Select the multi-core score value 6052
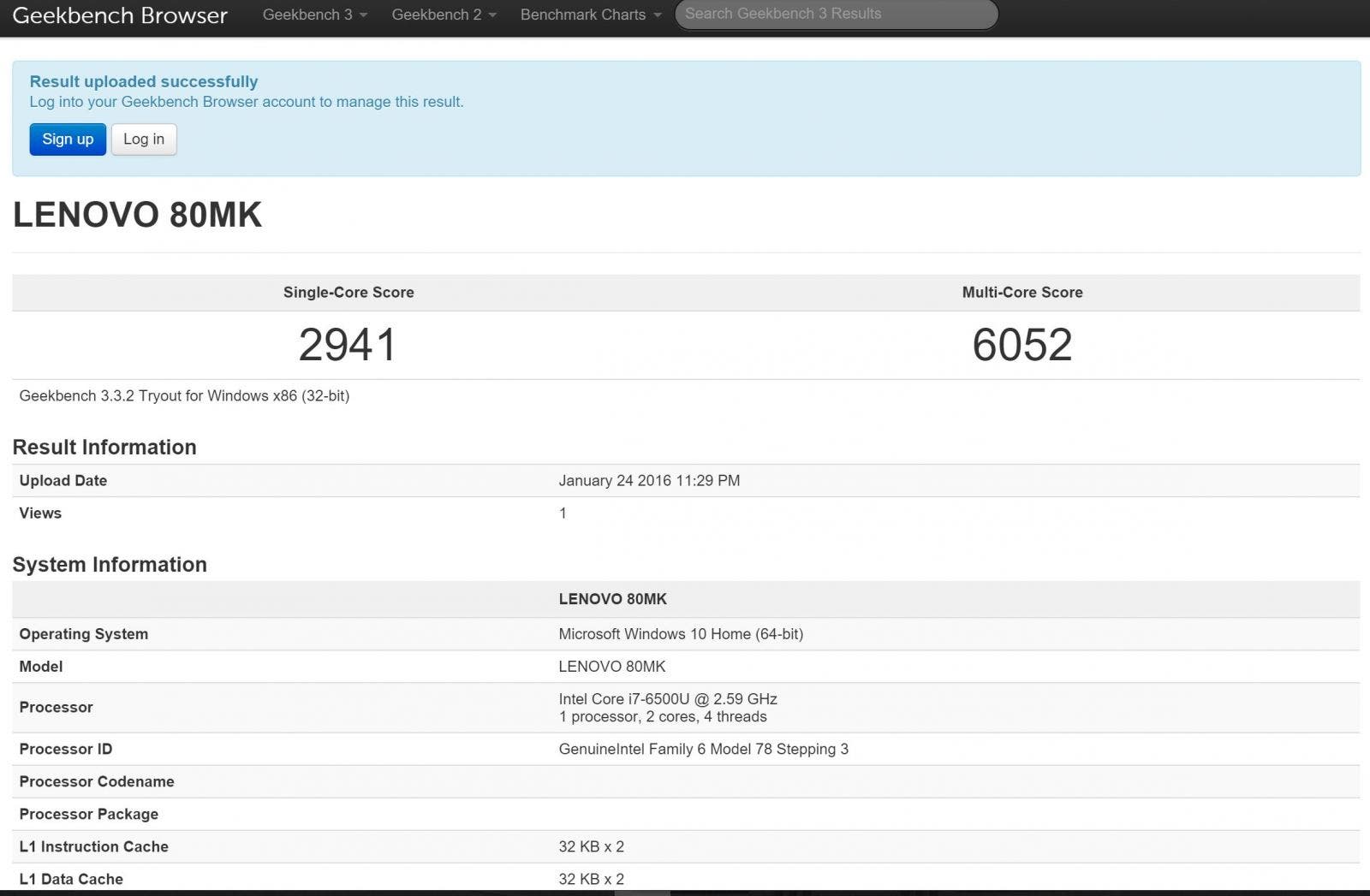Viewport: 1370px width, 896px height. [1022, 345]
